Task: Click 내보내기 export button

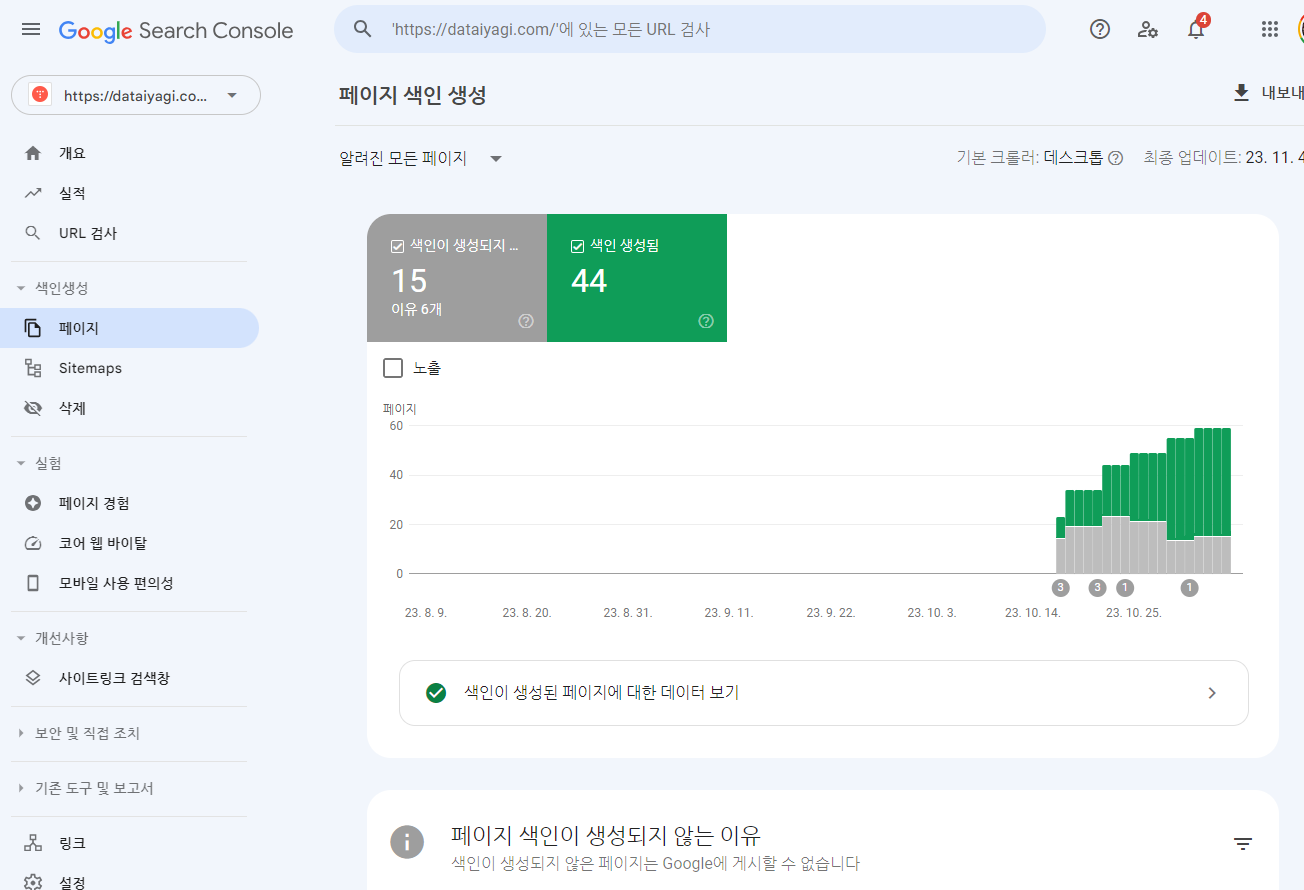Action: point(1267,93)
